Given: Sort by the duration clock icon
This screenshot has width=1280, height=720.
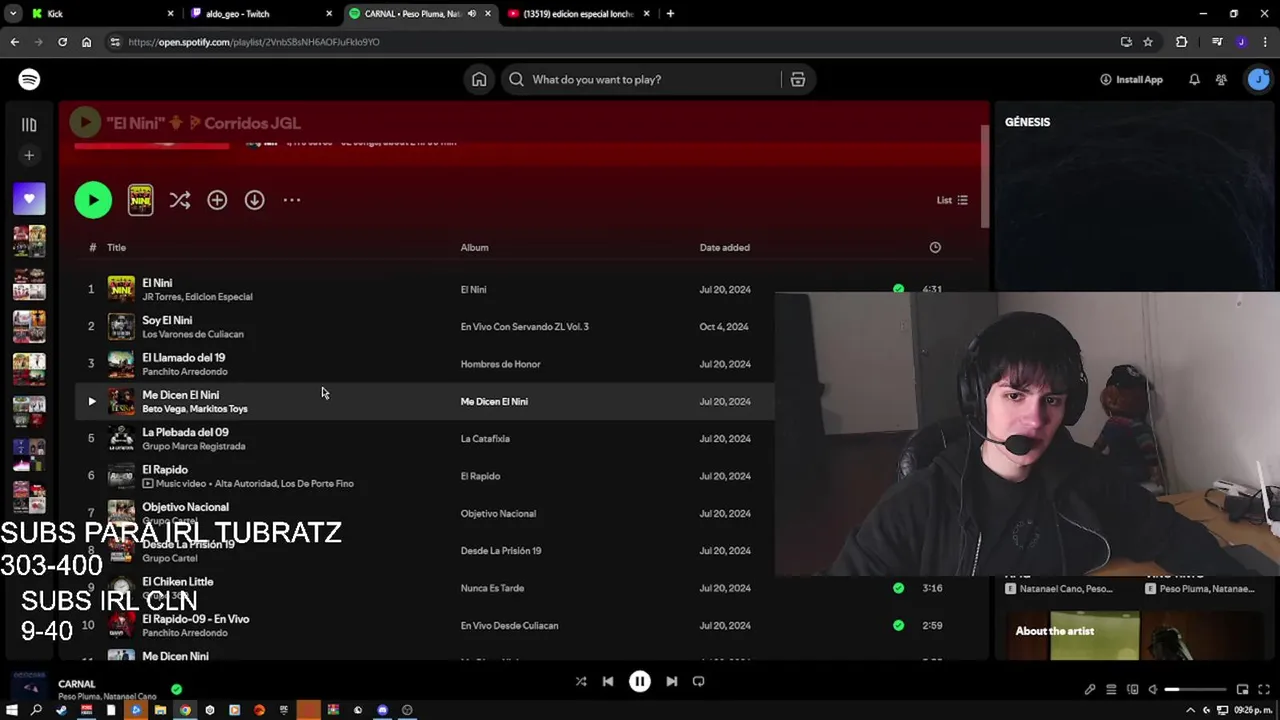Looking at the screenshot, I should tap(935, 247).
